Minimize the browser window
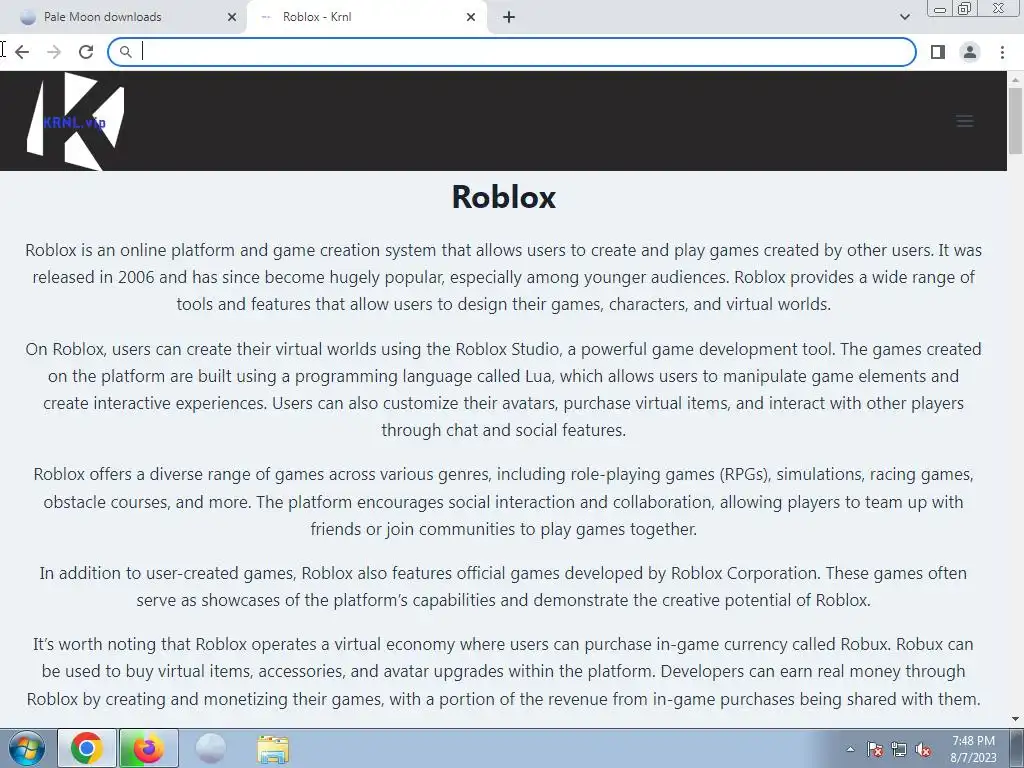1024x768 pixels. (x=940, y=8)
